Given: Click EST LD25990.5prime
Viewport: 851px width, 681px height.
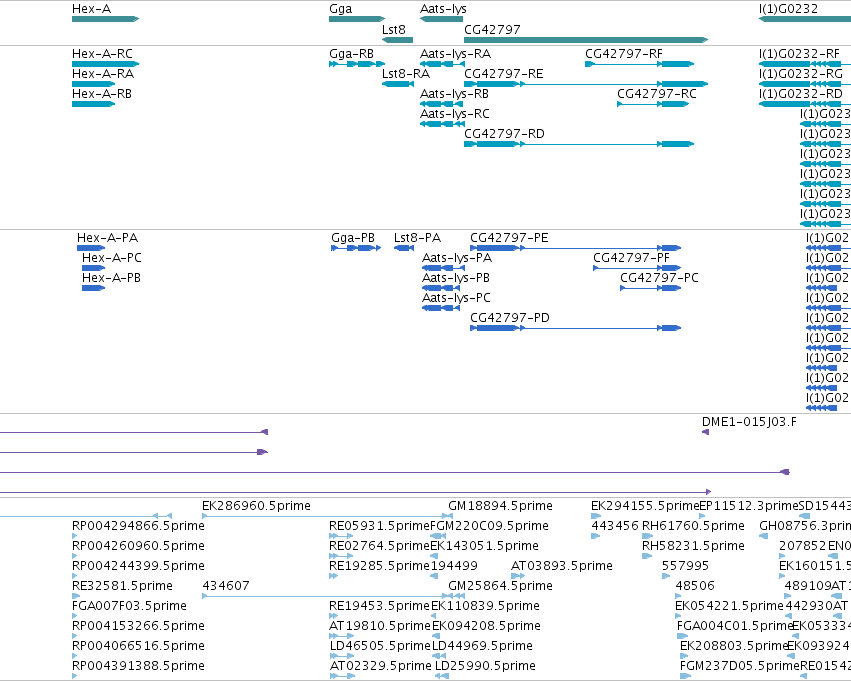Looking at the screenshot, I should [x=442, y=676].
